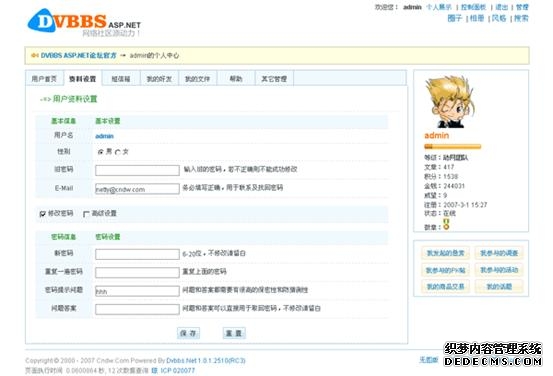
Task: Click the DVBBS ASP.NET论坛官方 breadcrumb link
Action: (79, 55)
